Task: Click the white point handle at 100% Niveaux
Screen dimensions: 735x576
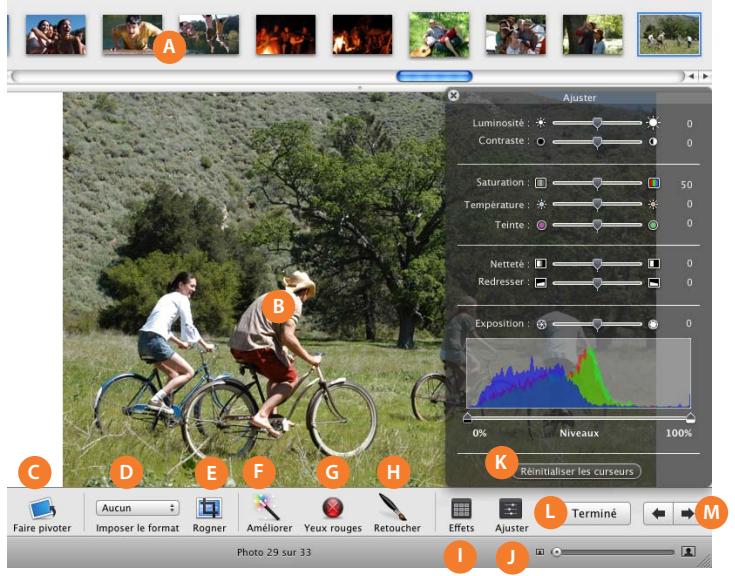Action: point(690,418)
